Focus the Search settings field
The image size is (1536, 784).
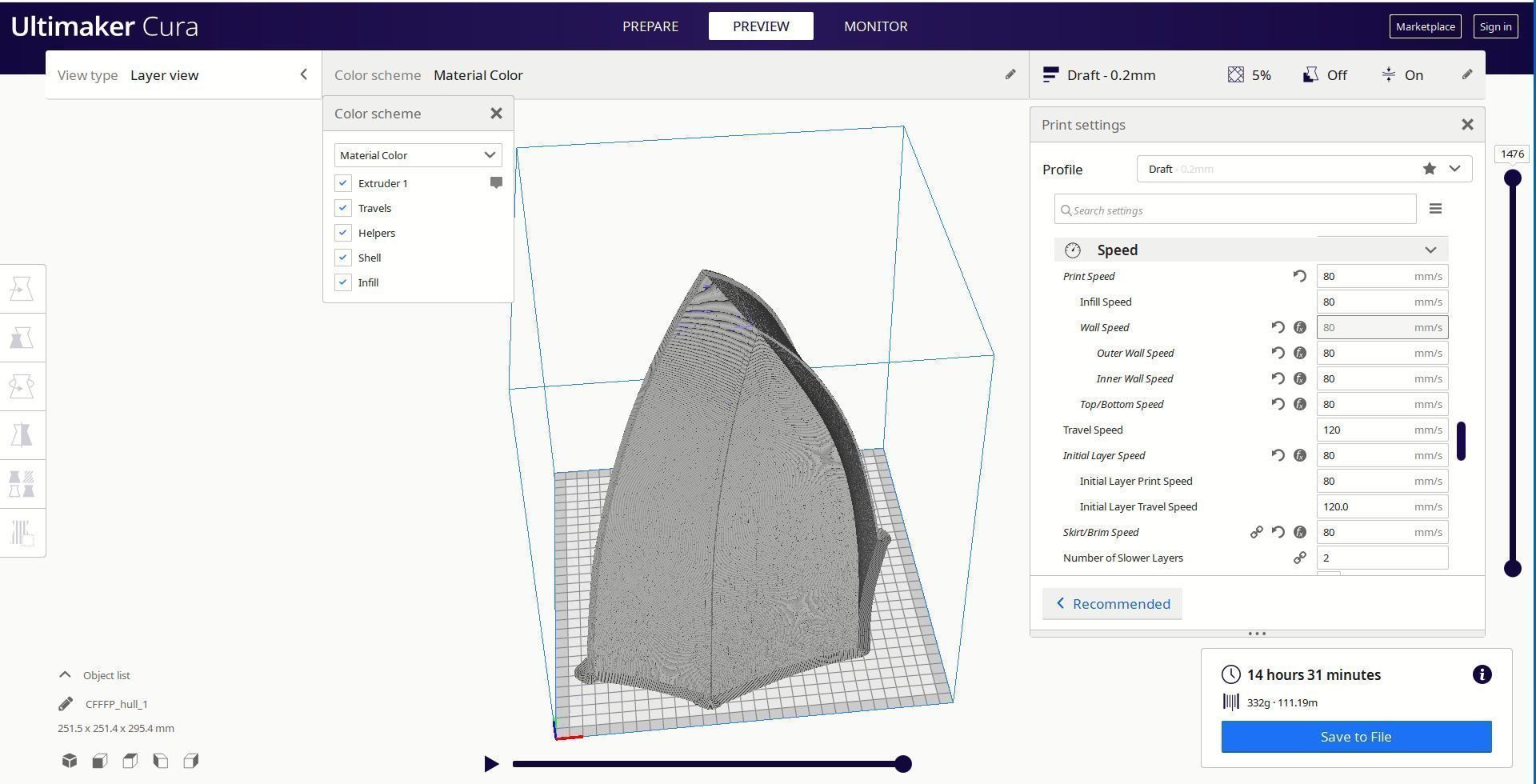pyautogui.click(x=1235, y=210)
